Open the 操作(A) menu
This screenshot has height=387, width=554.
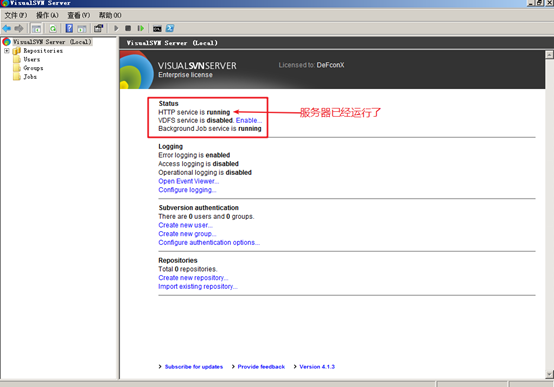[x=47, y=15]
